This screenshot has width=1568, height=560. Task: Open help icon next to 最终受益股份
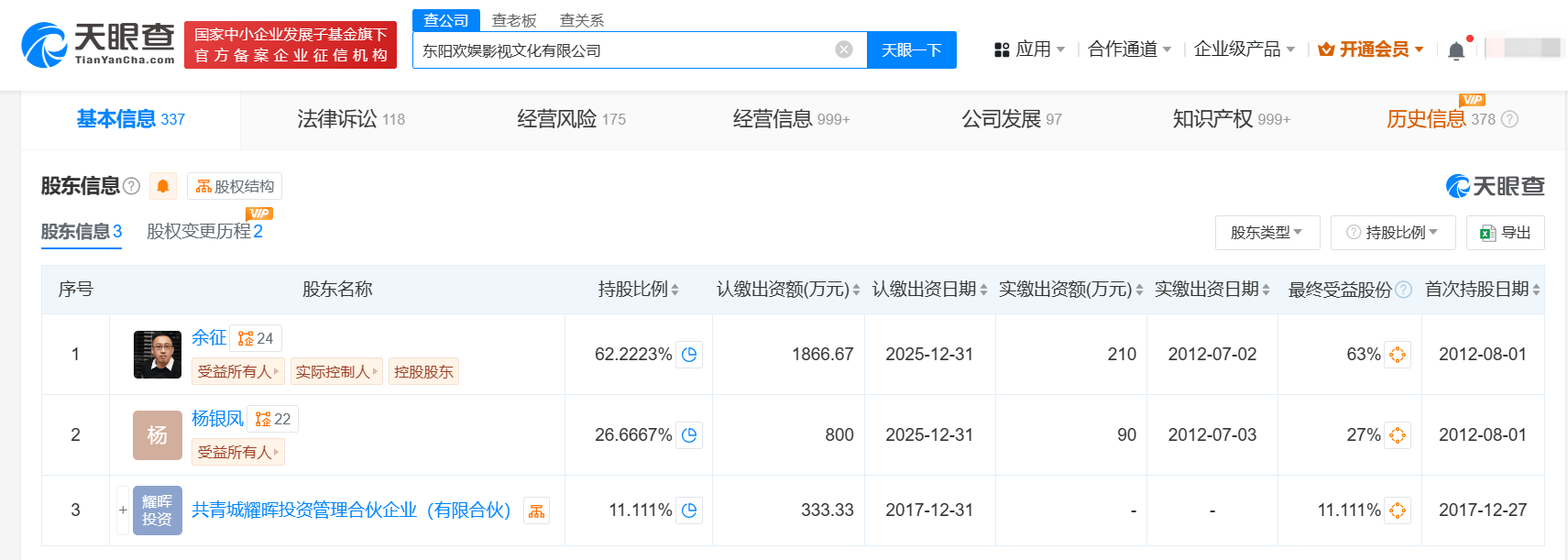[1403, 290]
